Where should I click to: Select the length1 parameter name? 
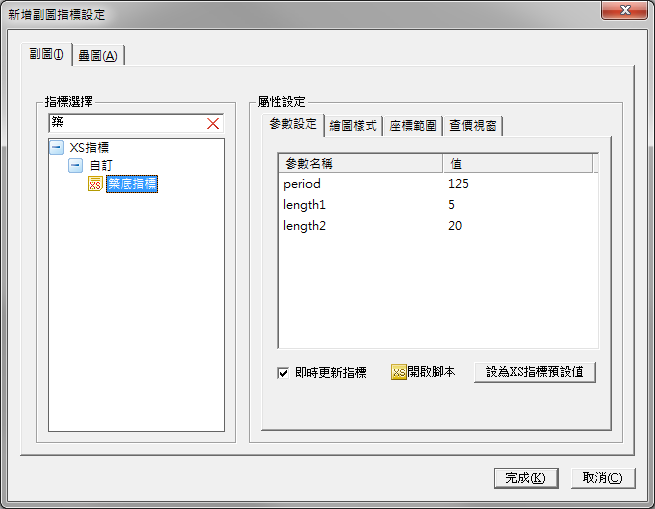coord(304,205)
